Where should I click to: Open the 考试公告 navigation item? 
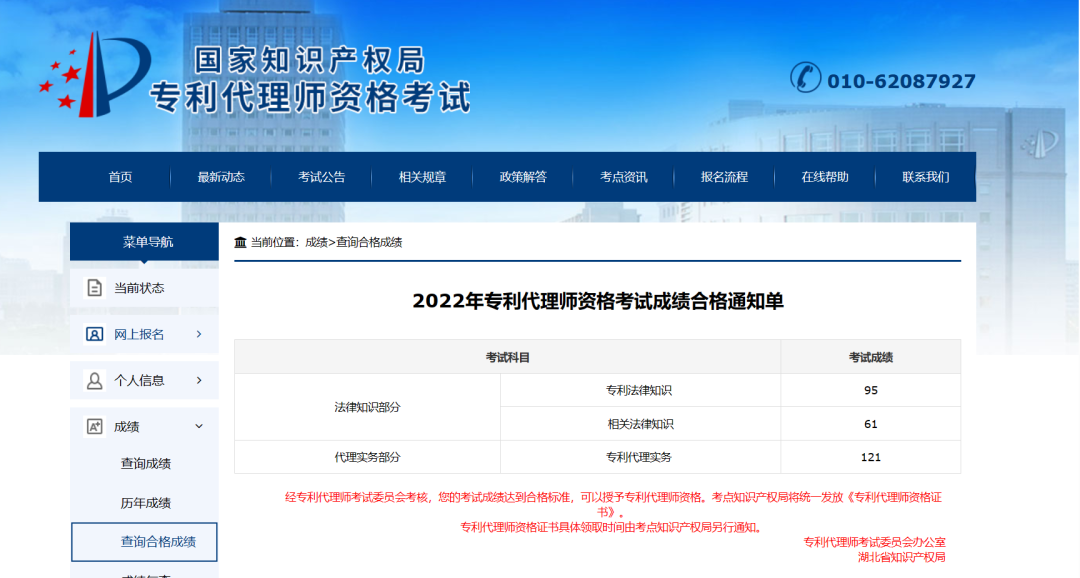322,177
